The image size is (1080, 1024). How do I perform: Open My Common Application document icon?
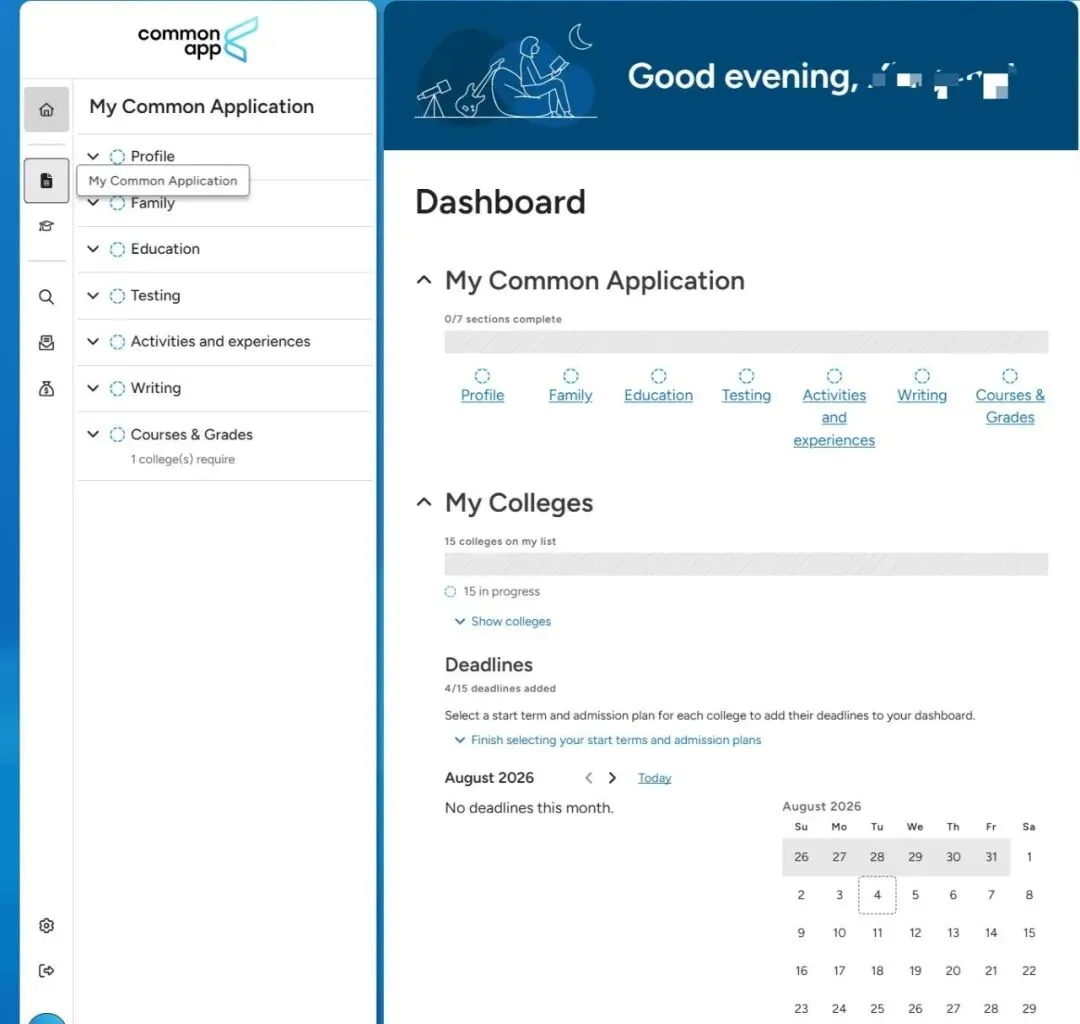pos(46,180)
